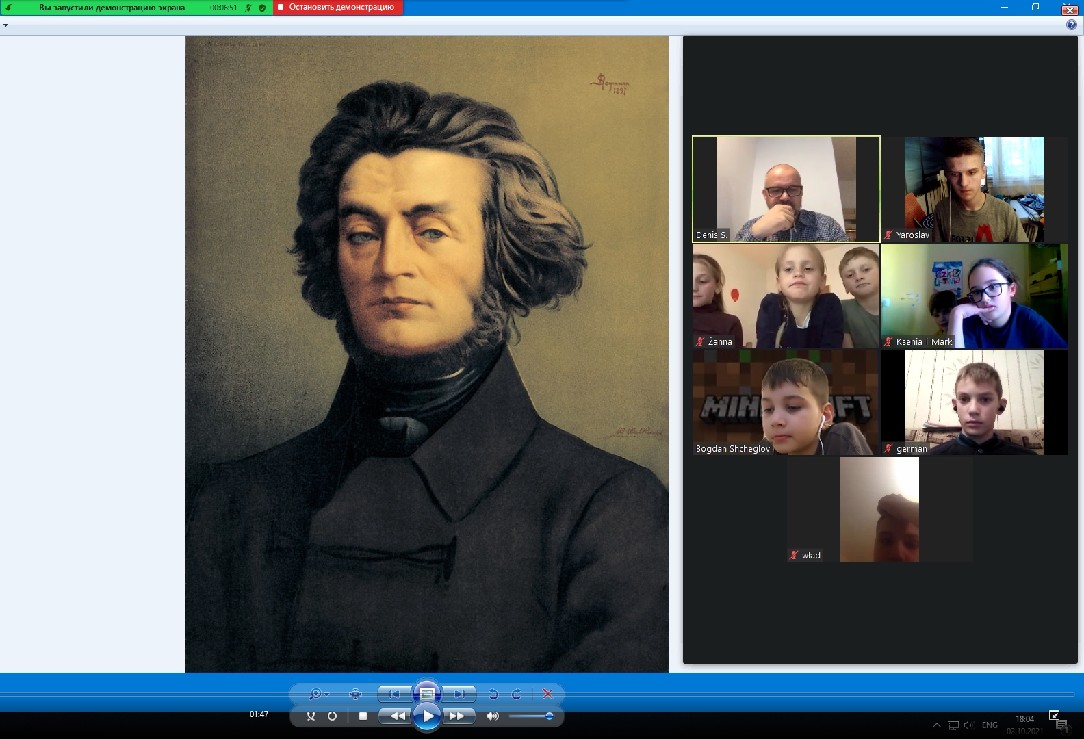The width and height of the screenshot is (1084, 739).
Task: Rotate the portrait counterclockwise
Action: [x=493, y=694]
